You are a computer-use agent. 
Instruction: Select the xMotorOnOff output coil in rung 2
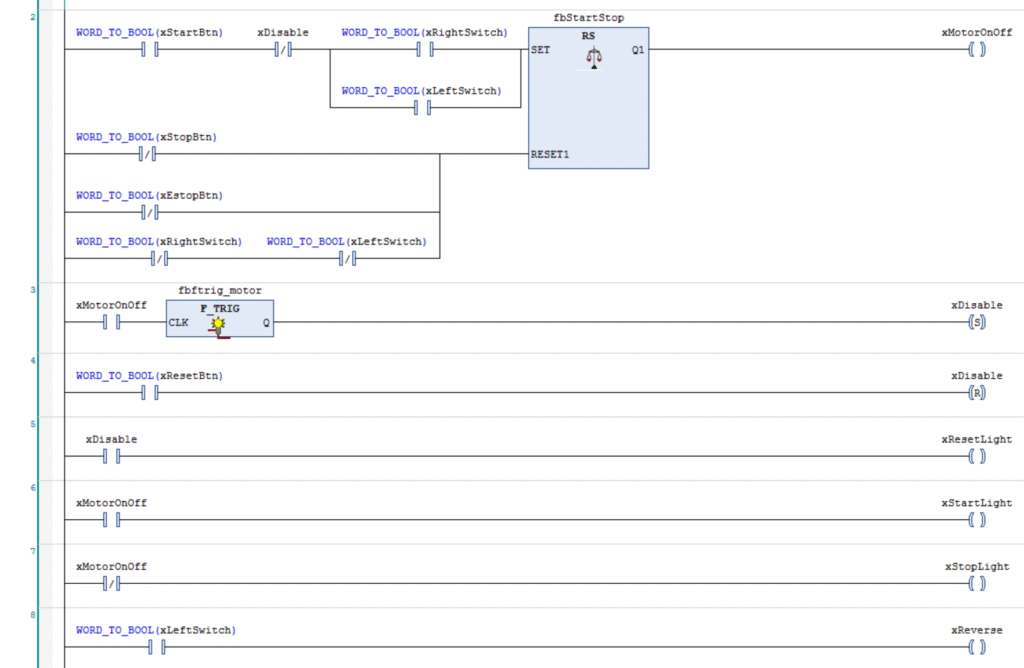tap(976, 49)
